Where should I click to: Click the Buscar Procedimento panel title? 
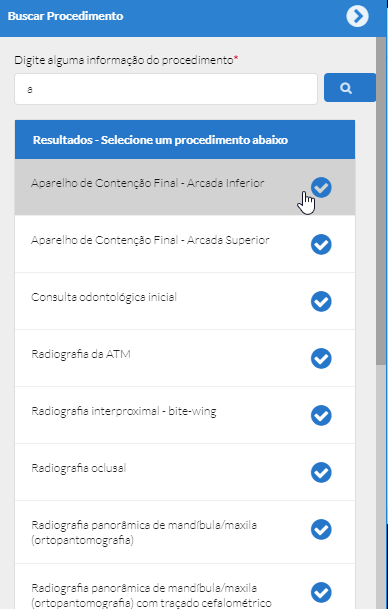point(65,16)
